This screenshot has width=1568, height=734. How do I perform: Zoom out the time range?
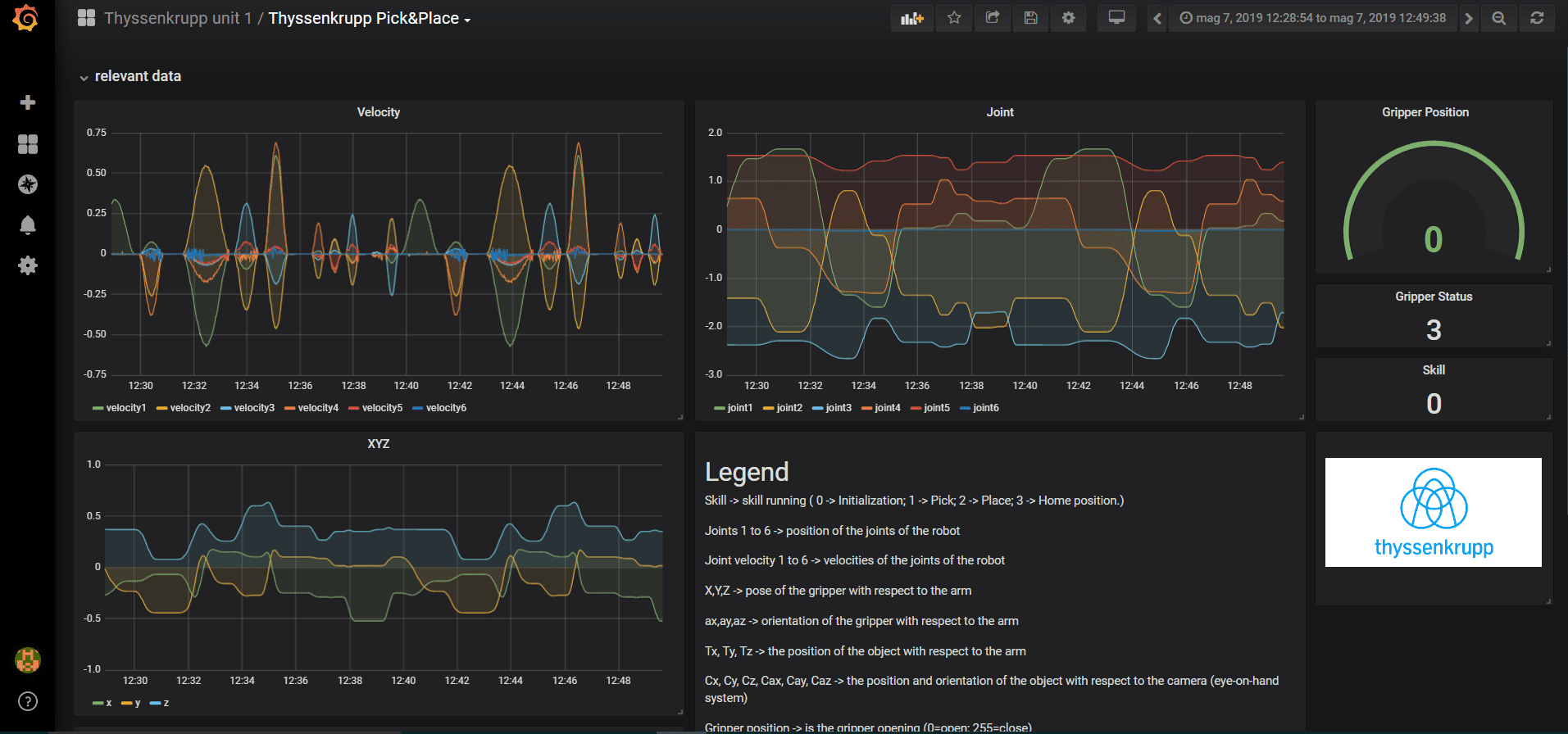pos(1499,18)
